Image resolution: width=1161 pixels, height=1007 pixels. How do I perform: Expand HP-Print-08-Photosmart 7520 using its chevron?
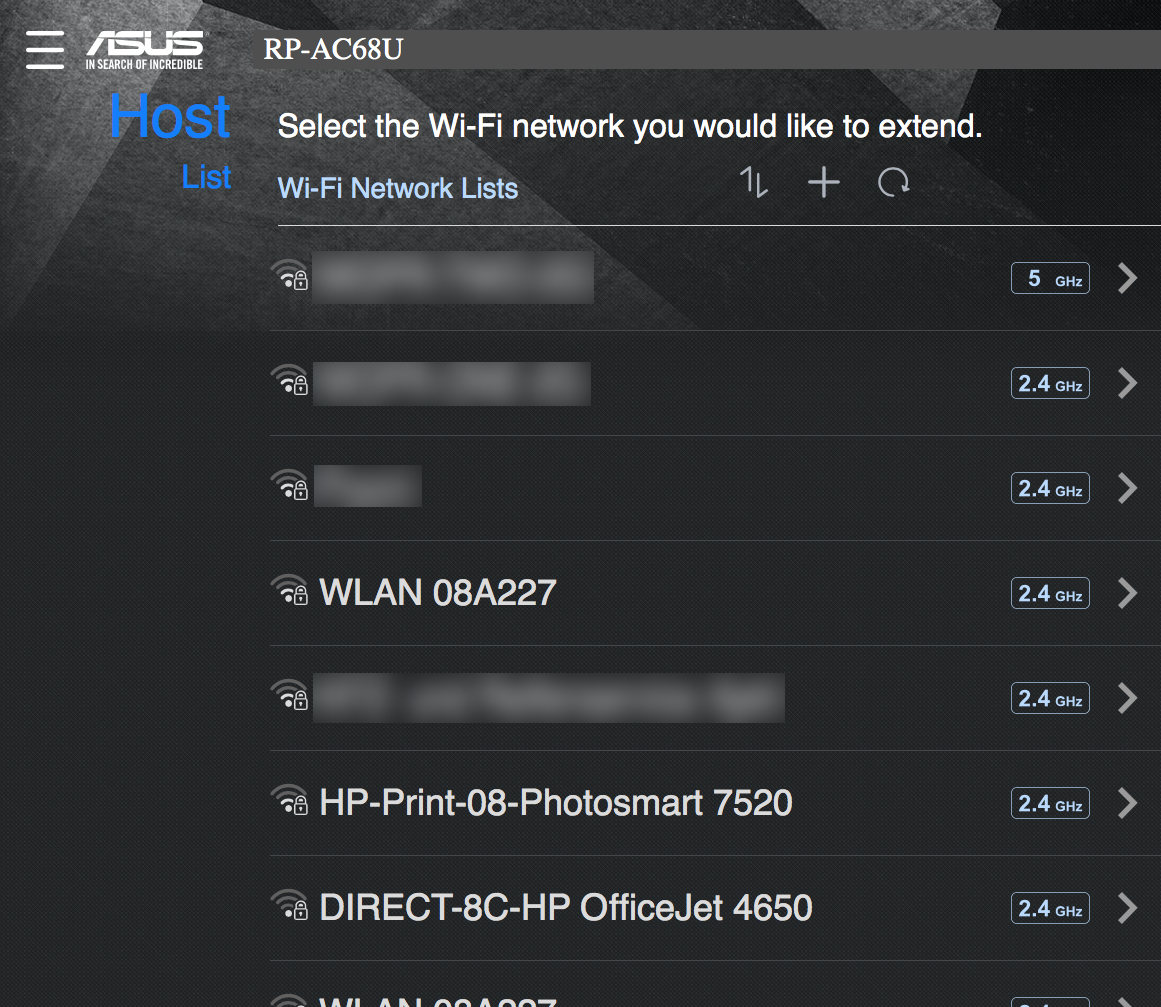pyautogui.click(x=1127, y=803)
